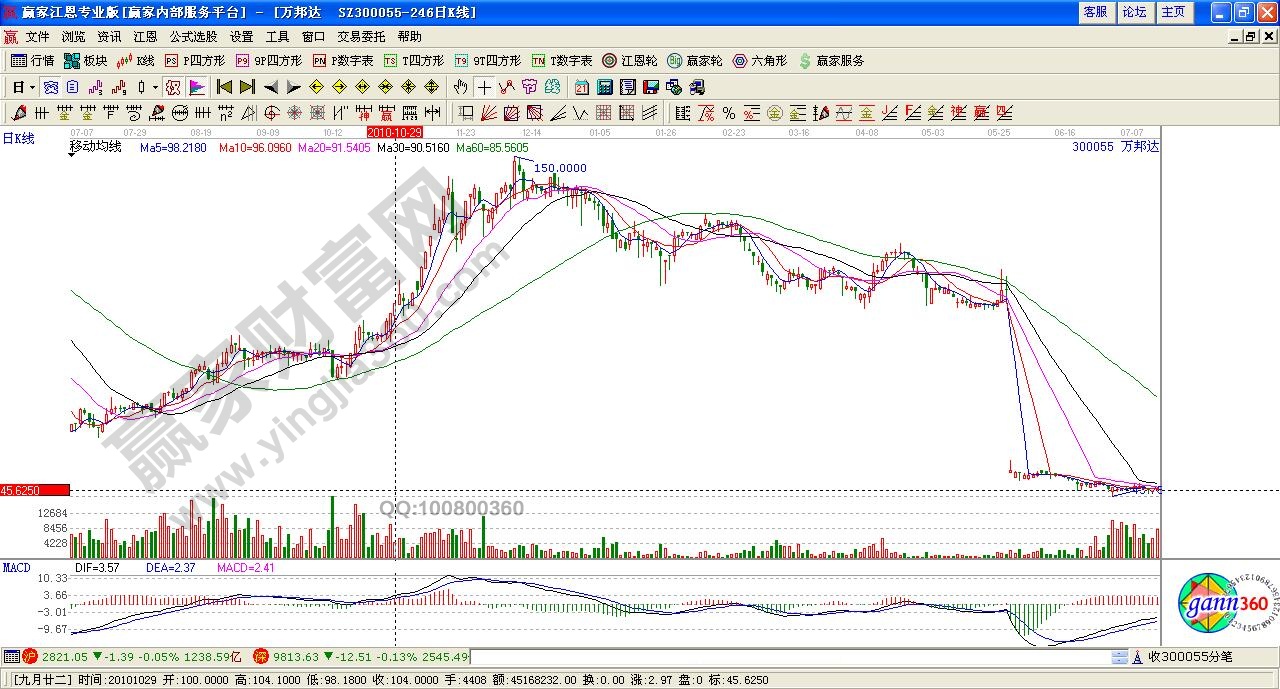Click the 板块 sector icon
This screenshot has height=689, width=1280.
point(86,61)
